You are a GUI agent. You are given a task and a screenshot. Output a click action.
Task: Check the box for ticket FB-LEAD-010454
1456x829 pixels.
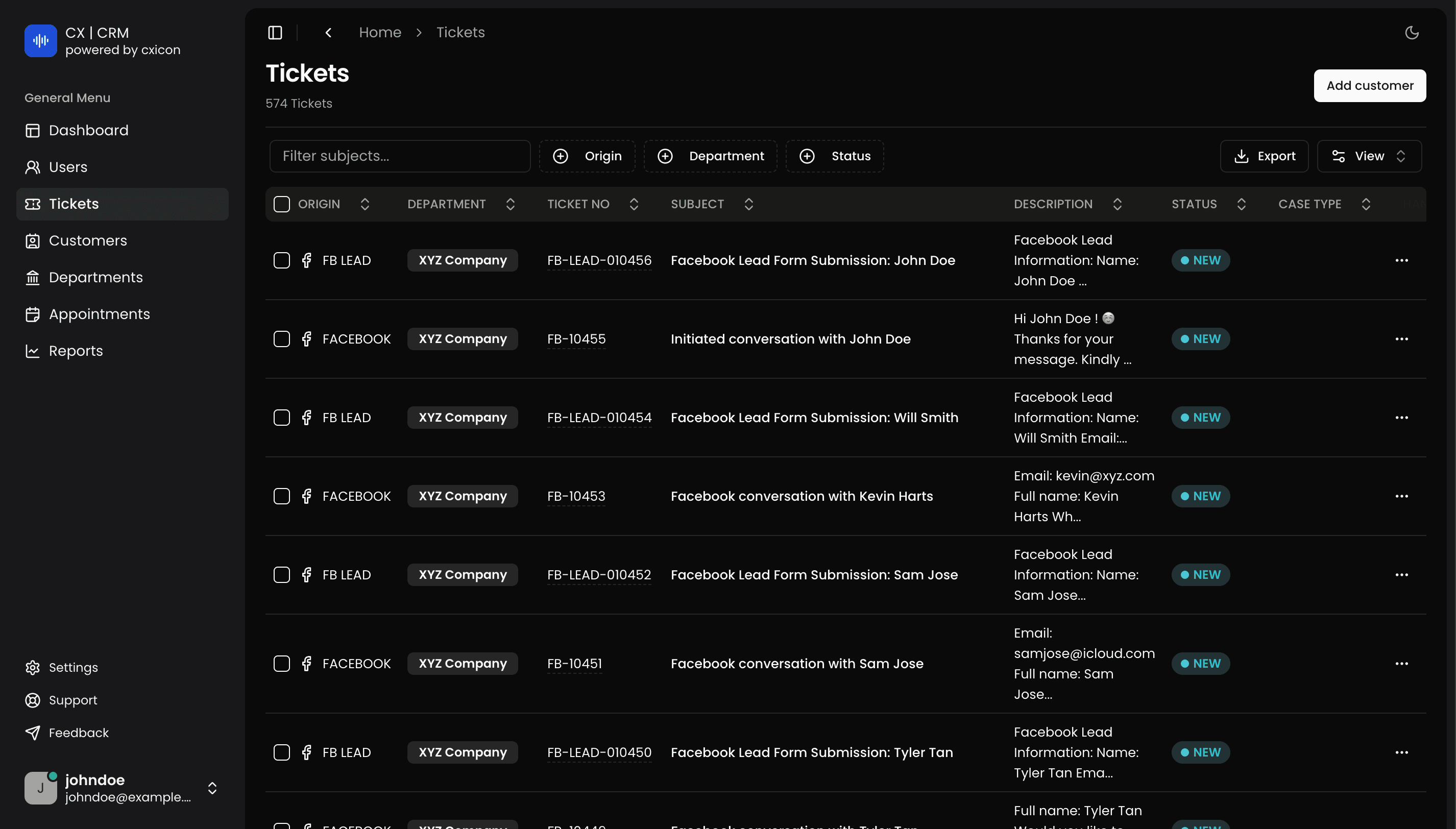coord(281,418)
